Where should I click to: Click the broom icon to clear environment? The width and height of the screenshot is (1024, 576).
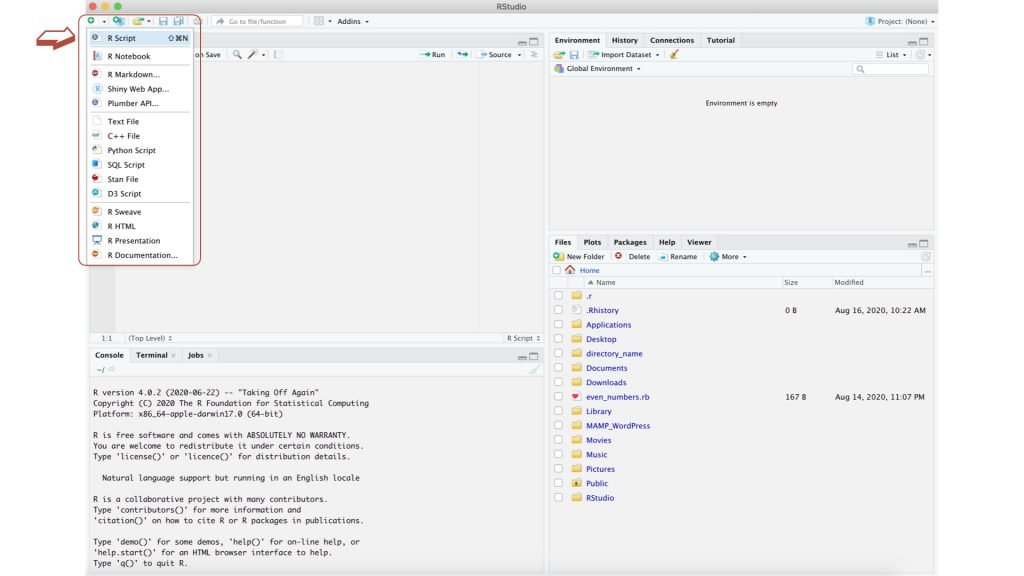(674, 55)
